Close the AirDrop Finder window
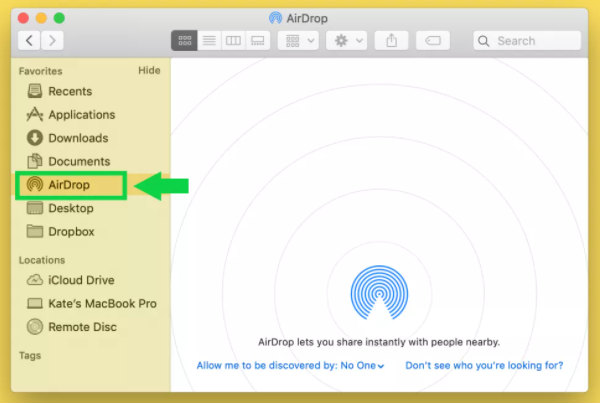600x404 pixels. 23,18
